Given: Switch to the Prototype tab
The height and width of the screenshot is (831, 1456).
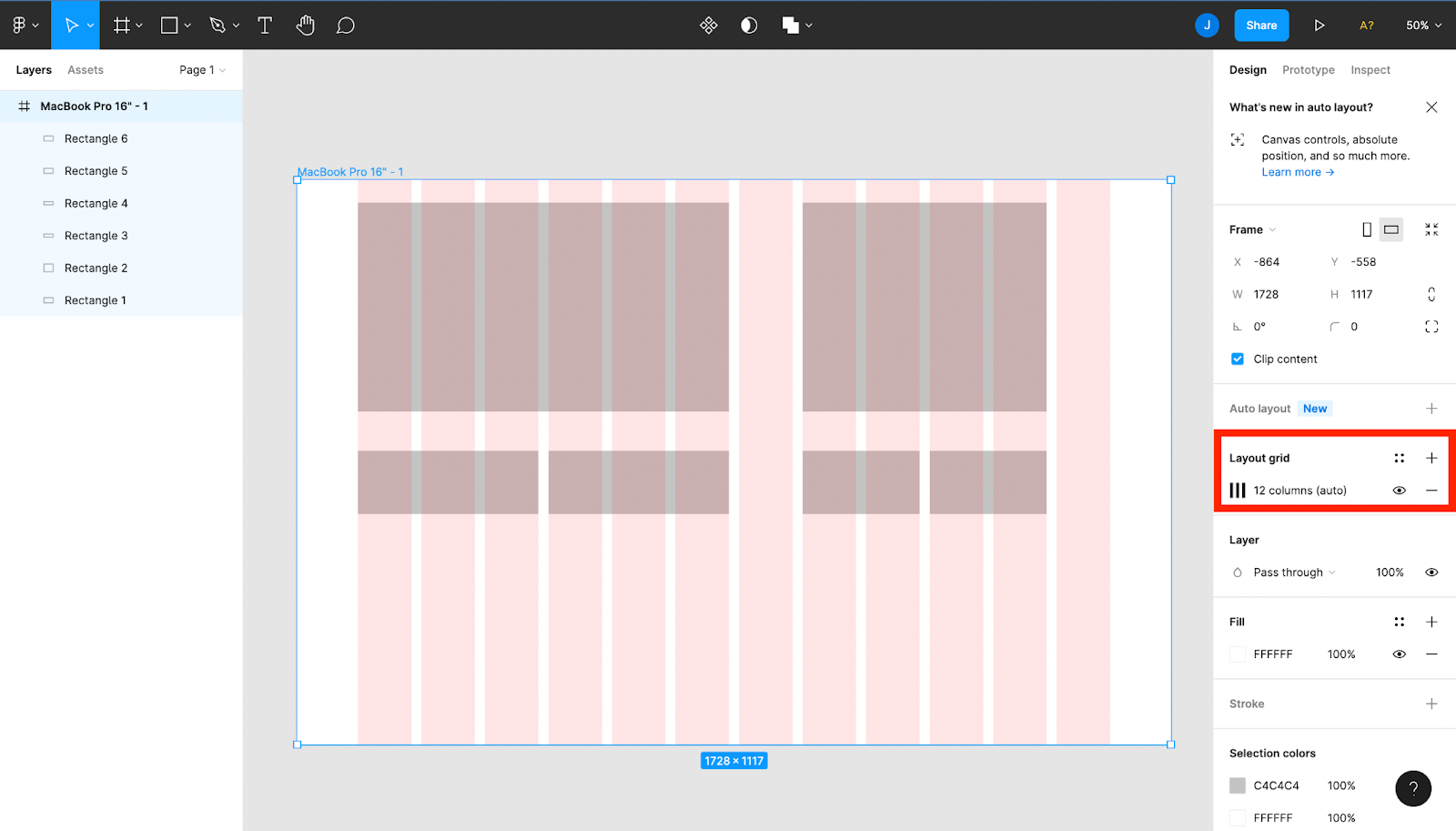Looking at the screenshot, I should tap(1308, 69).
